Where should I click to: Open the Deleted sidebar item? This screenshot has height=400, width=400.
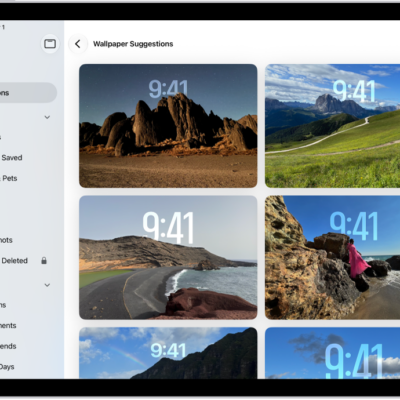(x=14, y=261)
